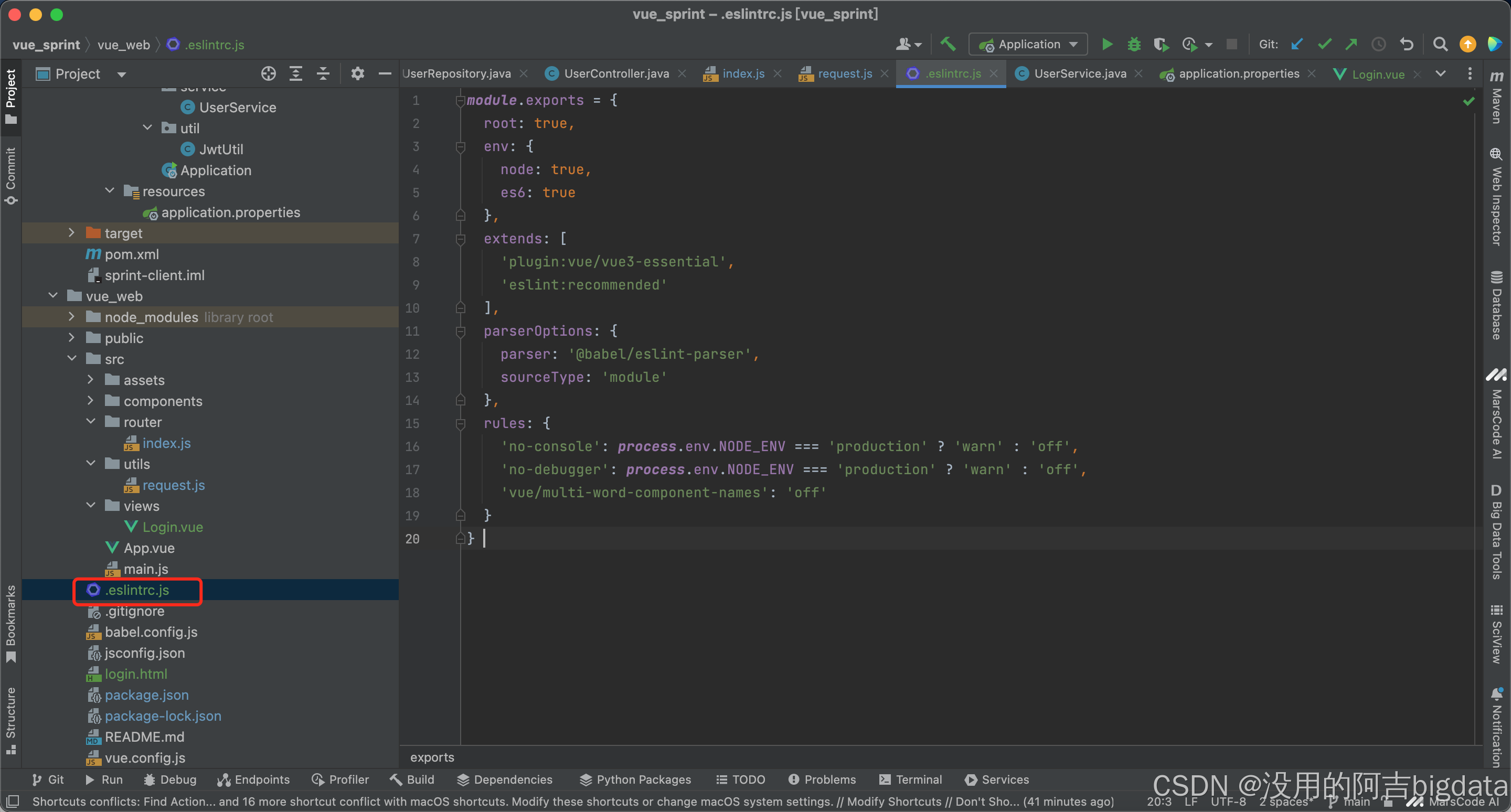Toggle the Project tool window sidebar button
The image size is (1511, 812).
10,95
